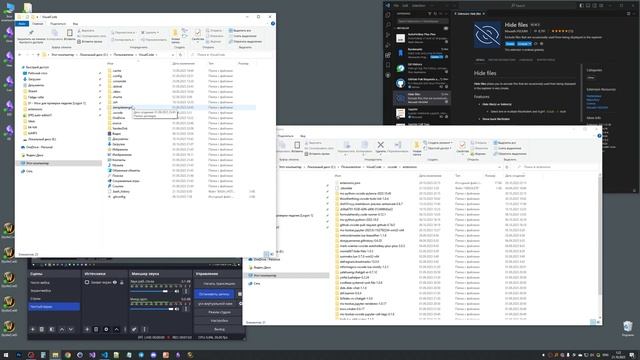The height and width of the screenshot is (360, 640).
Task: Click Start Streaming button in OBS controls
Action: click(x=219, y=284)
